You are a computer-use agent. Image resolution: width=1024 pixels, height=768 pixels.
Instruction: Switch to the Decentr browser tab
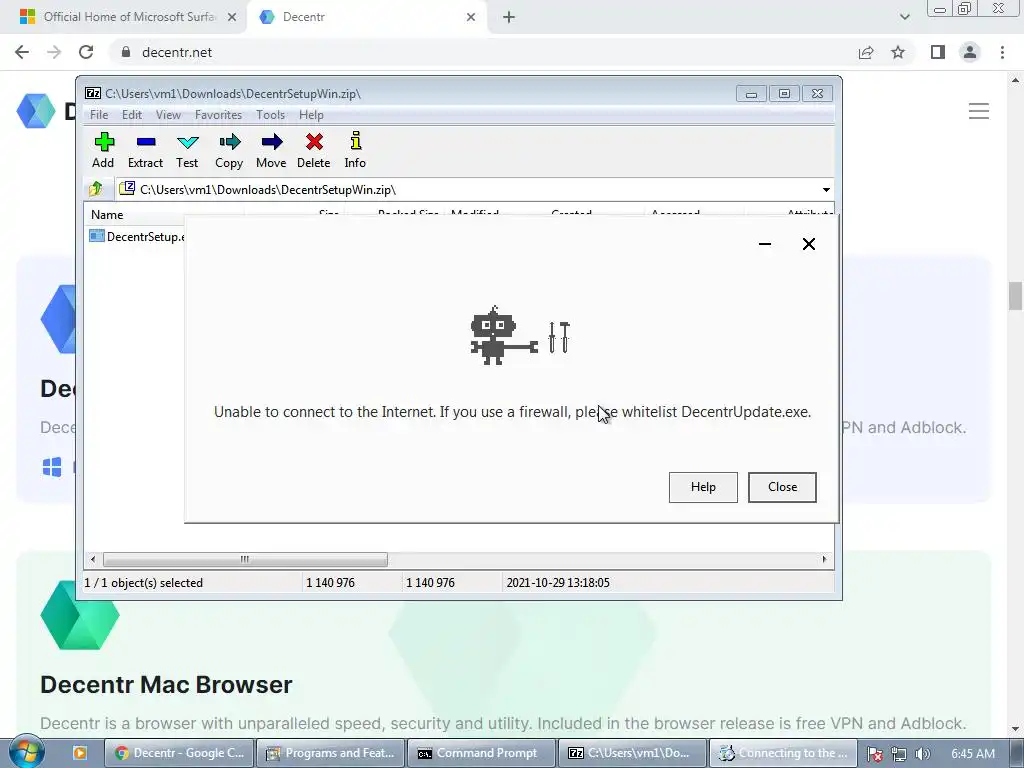click(366, 17)
